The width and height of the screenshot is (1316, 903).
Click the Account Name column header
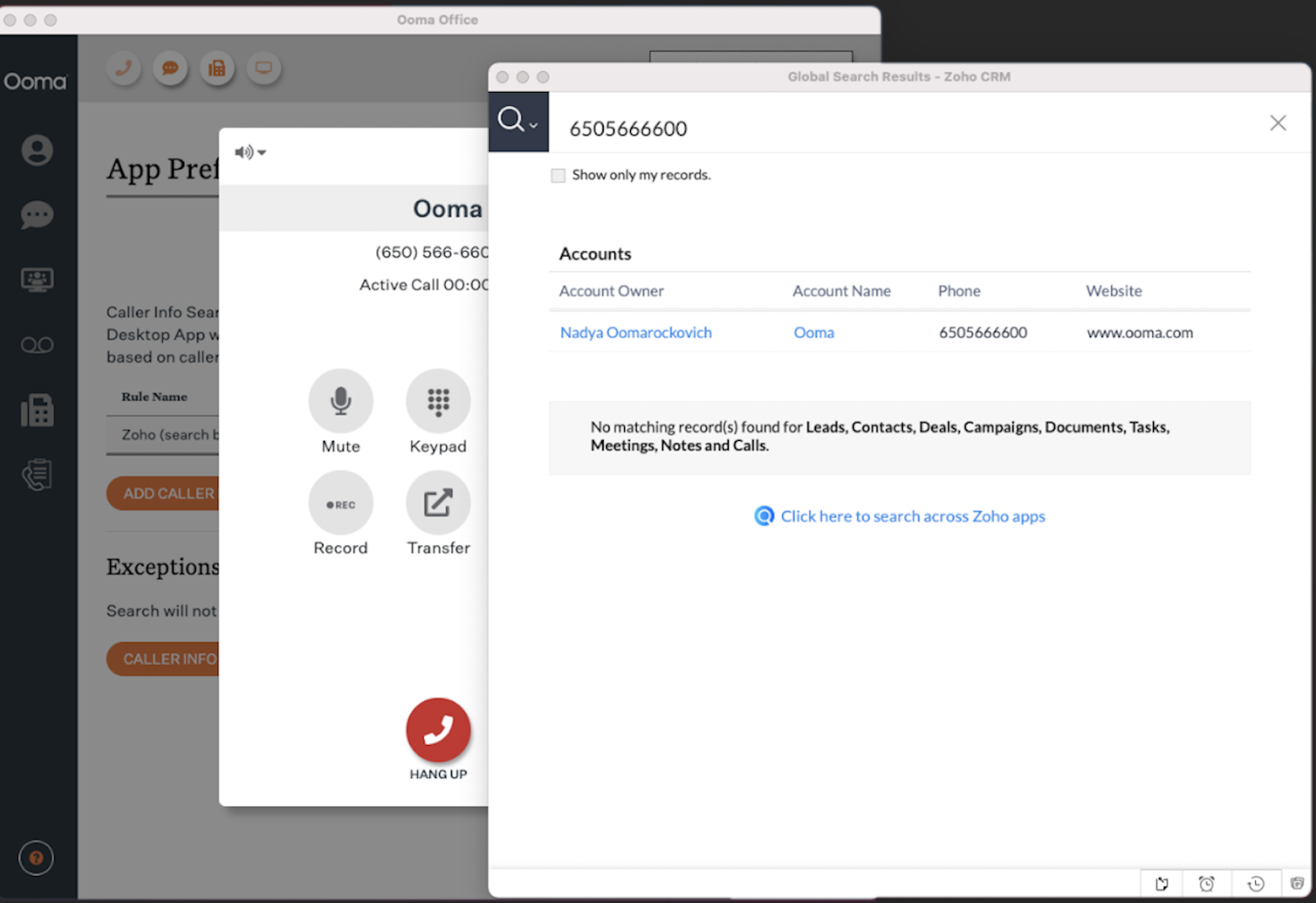coord(841,291)
